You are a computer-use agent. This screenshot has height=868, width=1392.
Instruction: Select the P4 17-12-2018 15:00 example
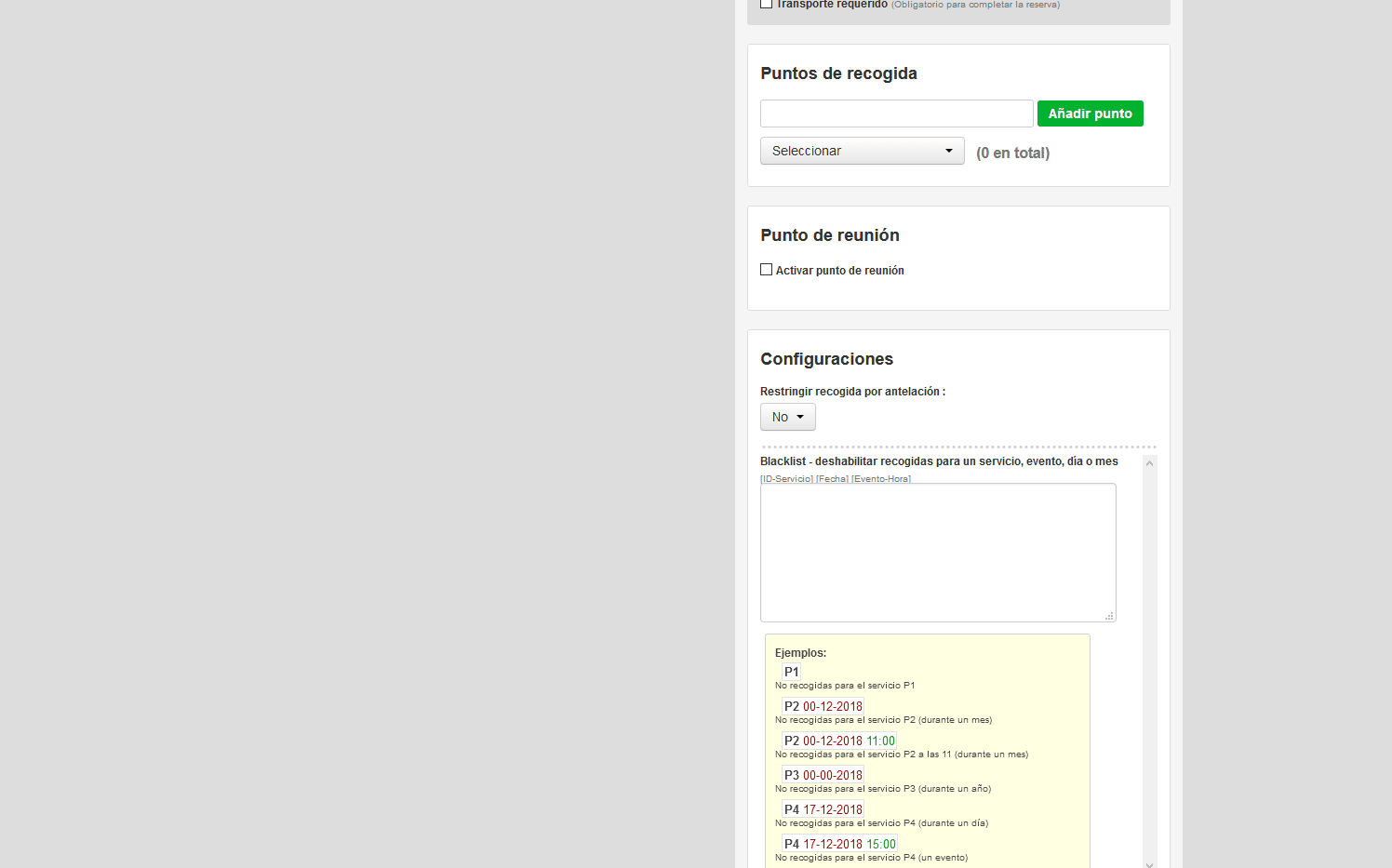point(839,844)
